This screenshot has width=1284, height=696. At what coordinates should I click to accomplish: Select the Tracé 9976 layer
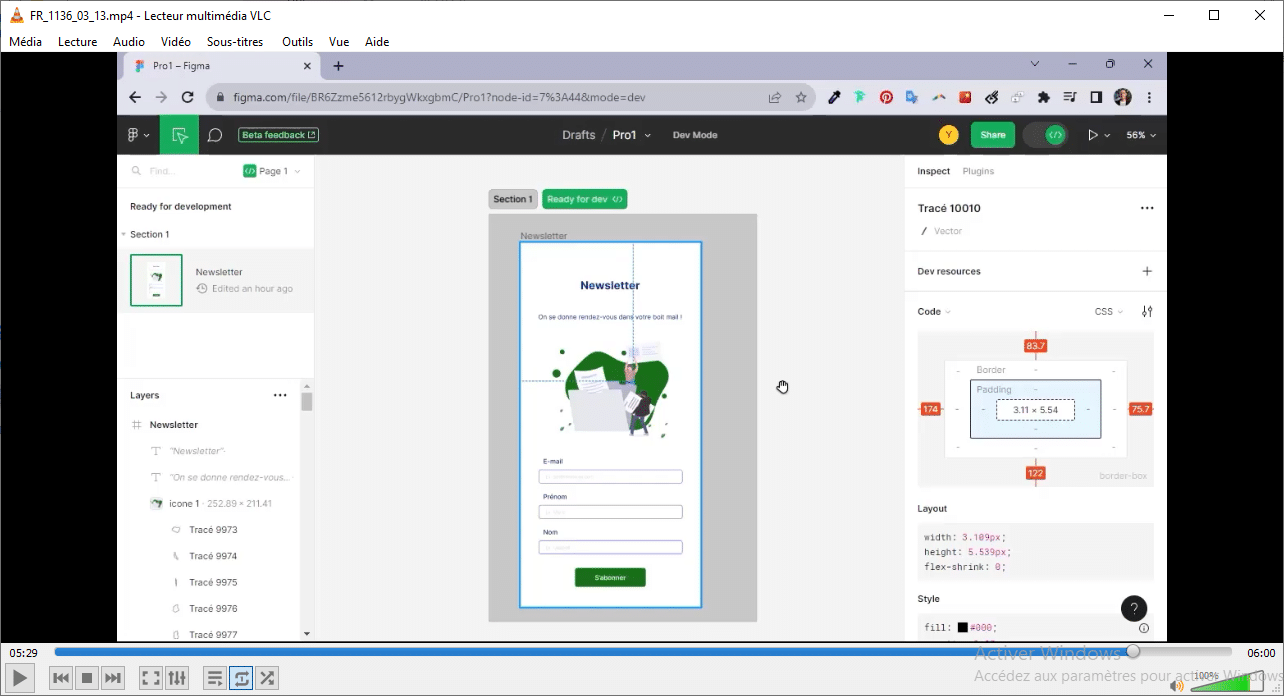click(213, 608)
